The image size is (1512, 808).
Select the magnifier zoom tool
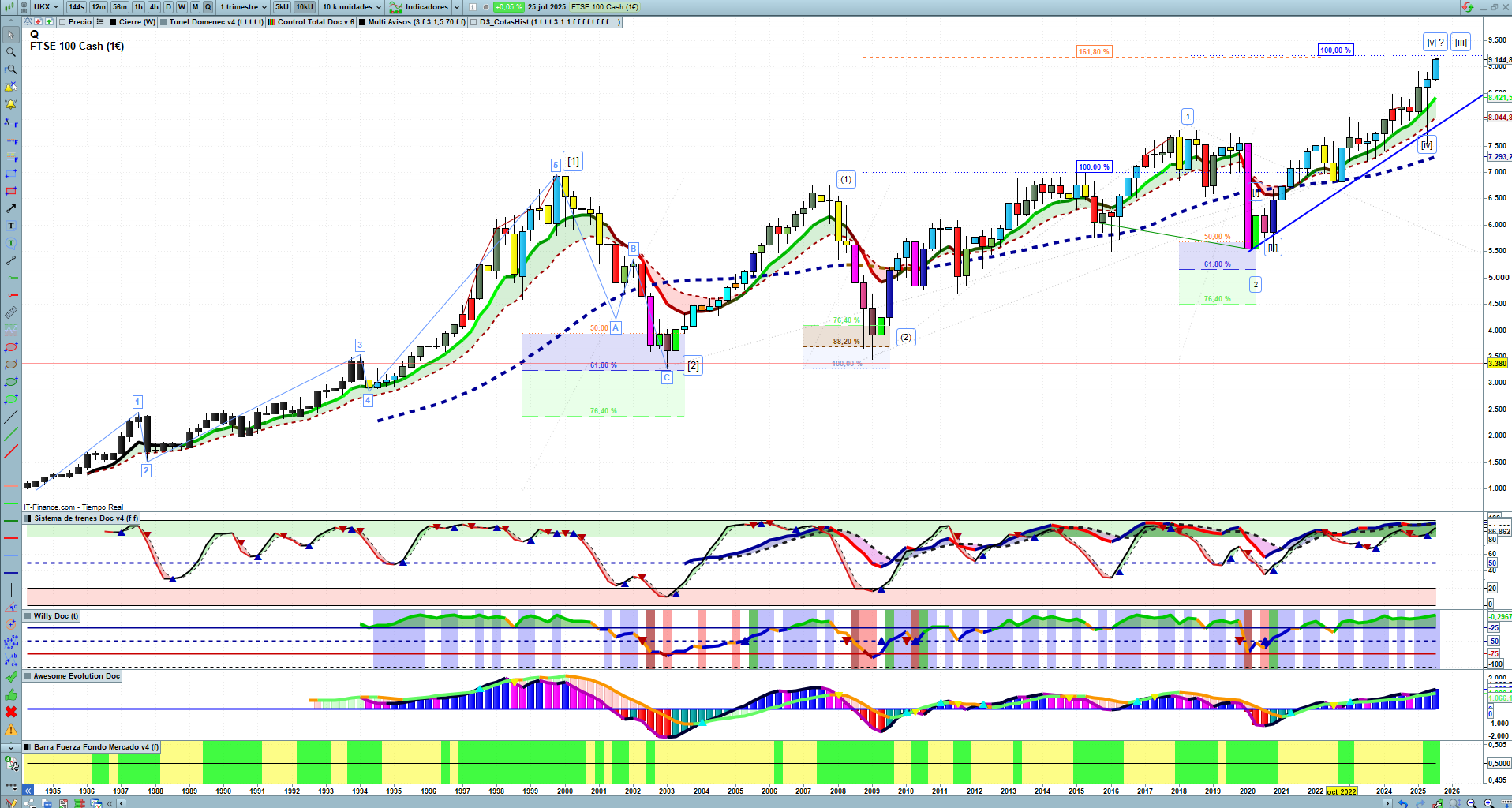pos(11,52)
